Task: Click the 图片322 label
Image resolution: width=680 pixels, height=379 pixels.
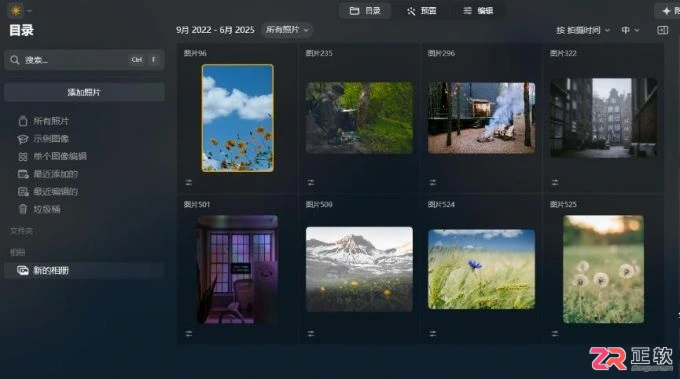Action: click(x=563, y=53)
